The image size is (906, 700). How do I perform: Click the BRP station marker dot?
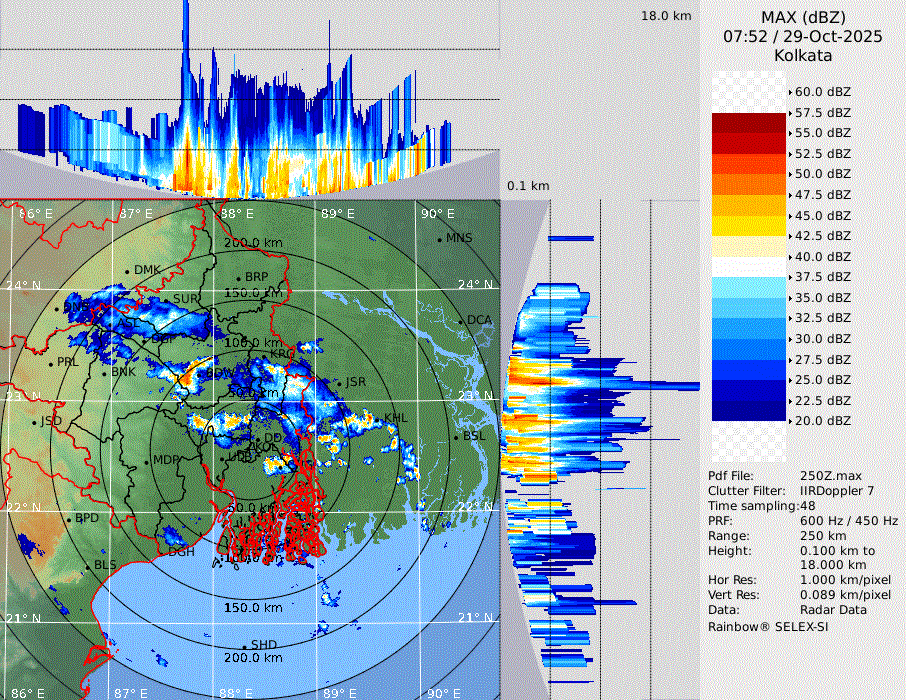pyautogui.click(x=239, y=278)
